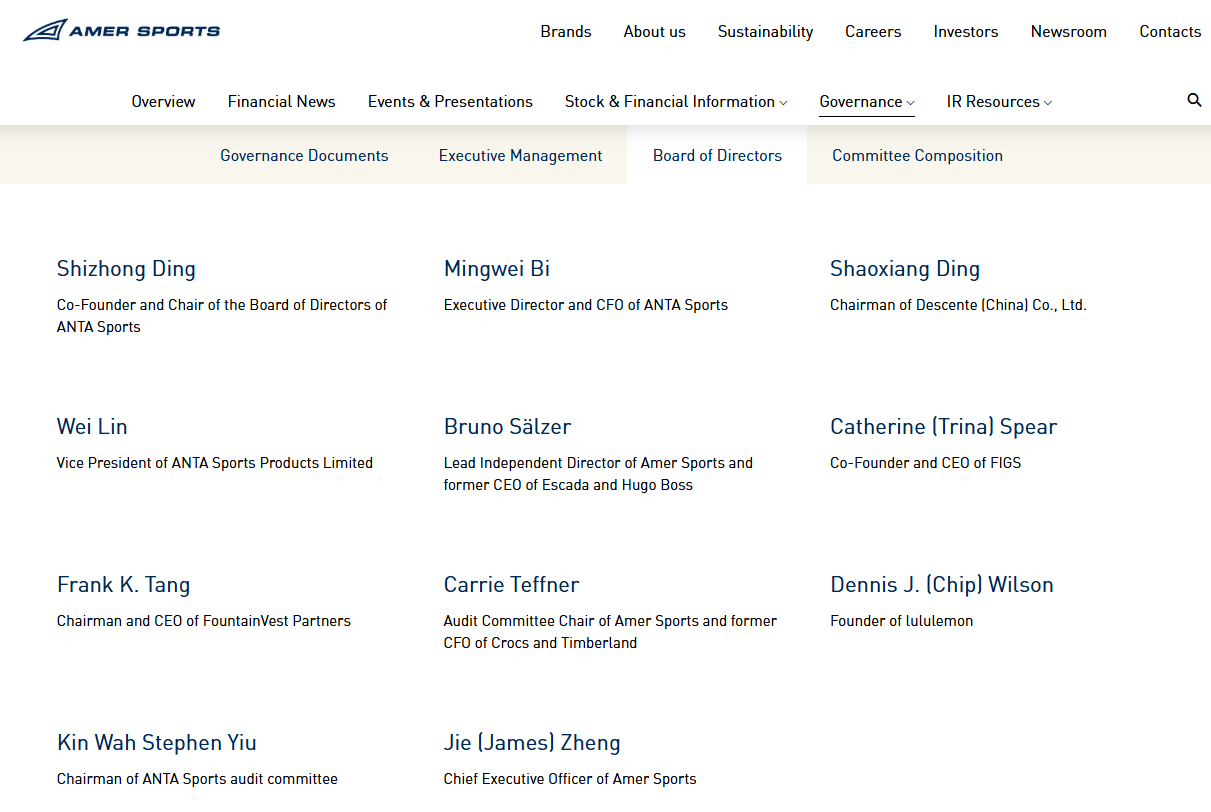Open Mingwei Bi's profile

click(497, 268)
